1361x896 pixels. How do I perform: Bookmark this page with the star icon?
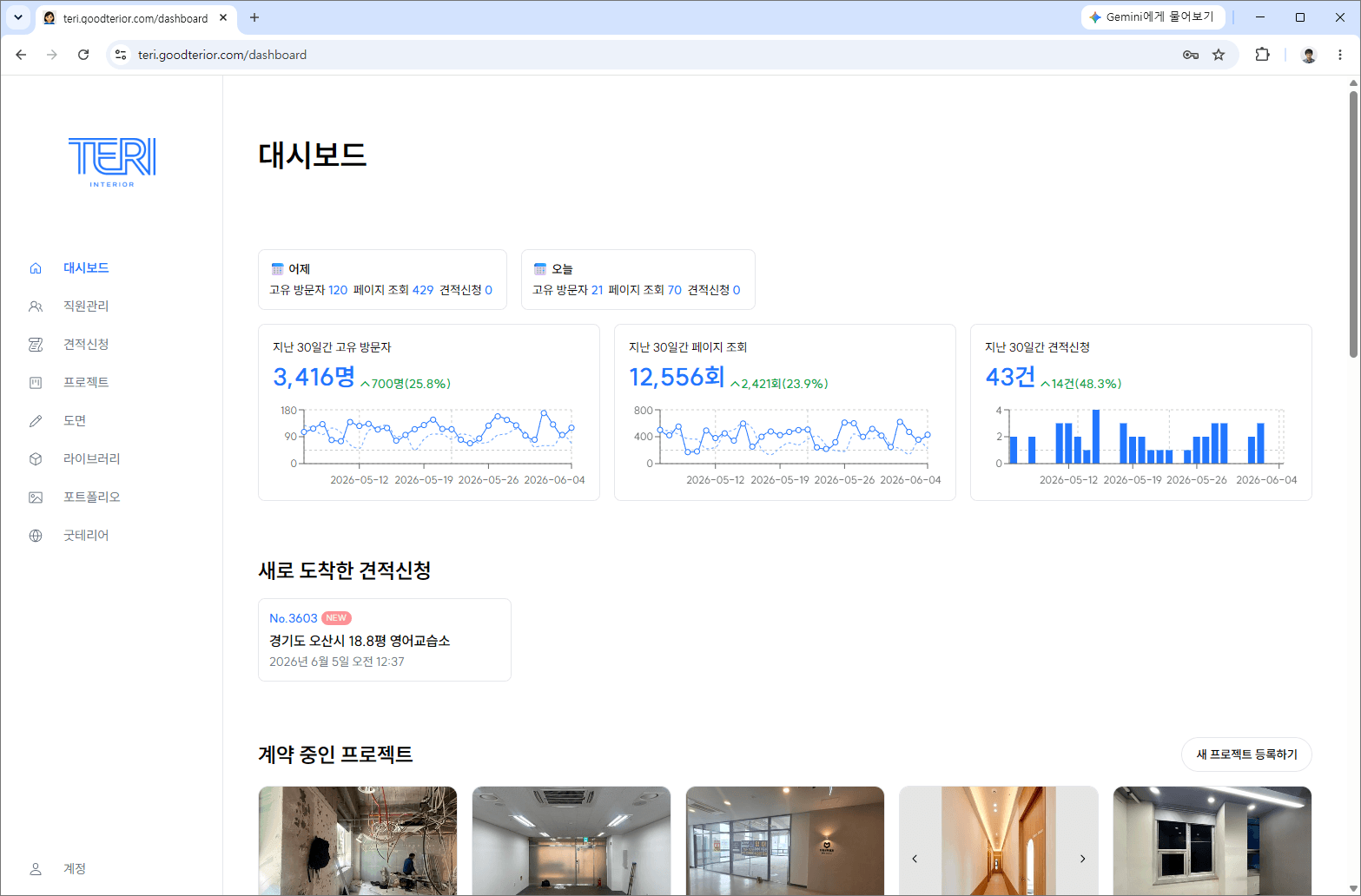[x=1219, y=55]
